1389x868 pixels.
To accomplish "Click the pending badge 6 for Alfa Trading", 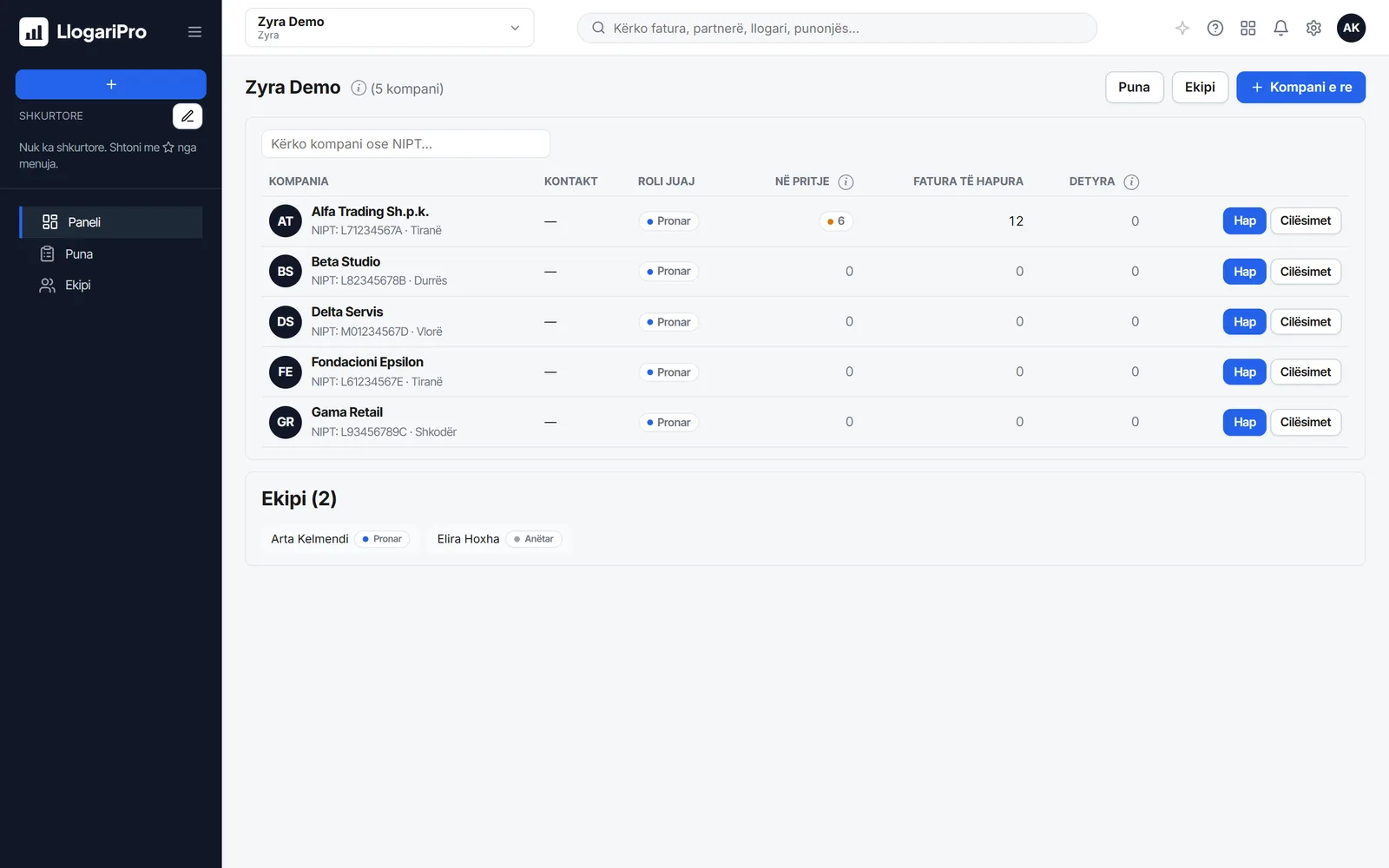I will [x=836, y=221].
